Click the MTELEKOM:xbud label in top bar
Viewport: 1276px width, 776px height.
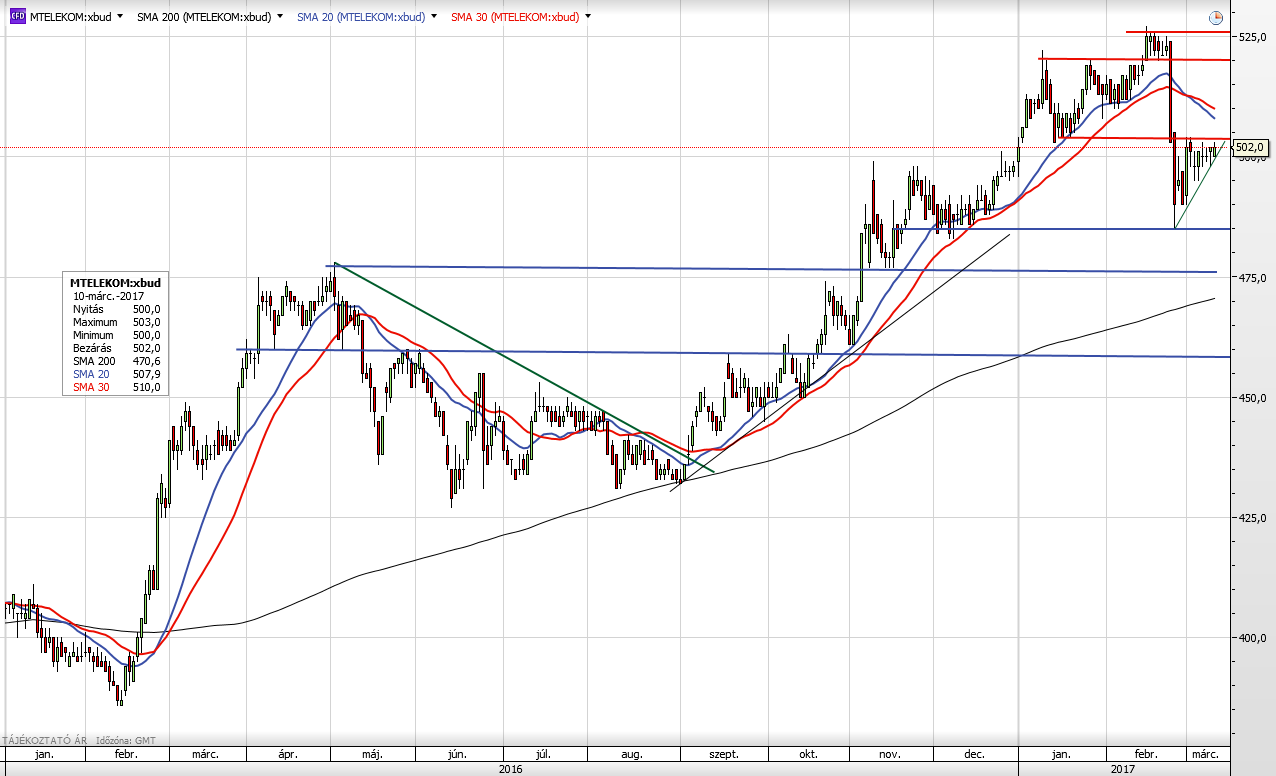(x=70, y=17)
